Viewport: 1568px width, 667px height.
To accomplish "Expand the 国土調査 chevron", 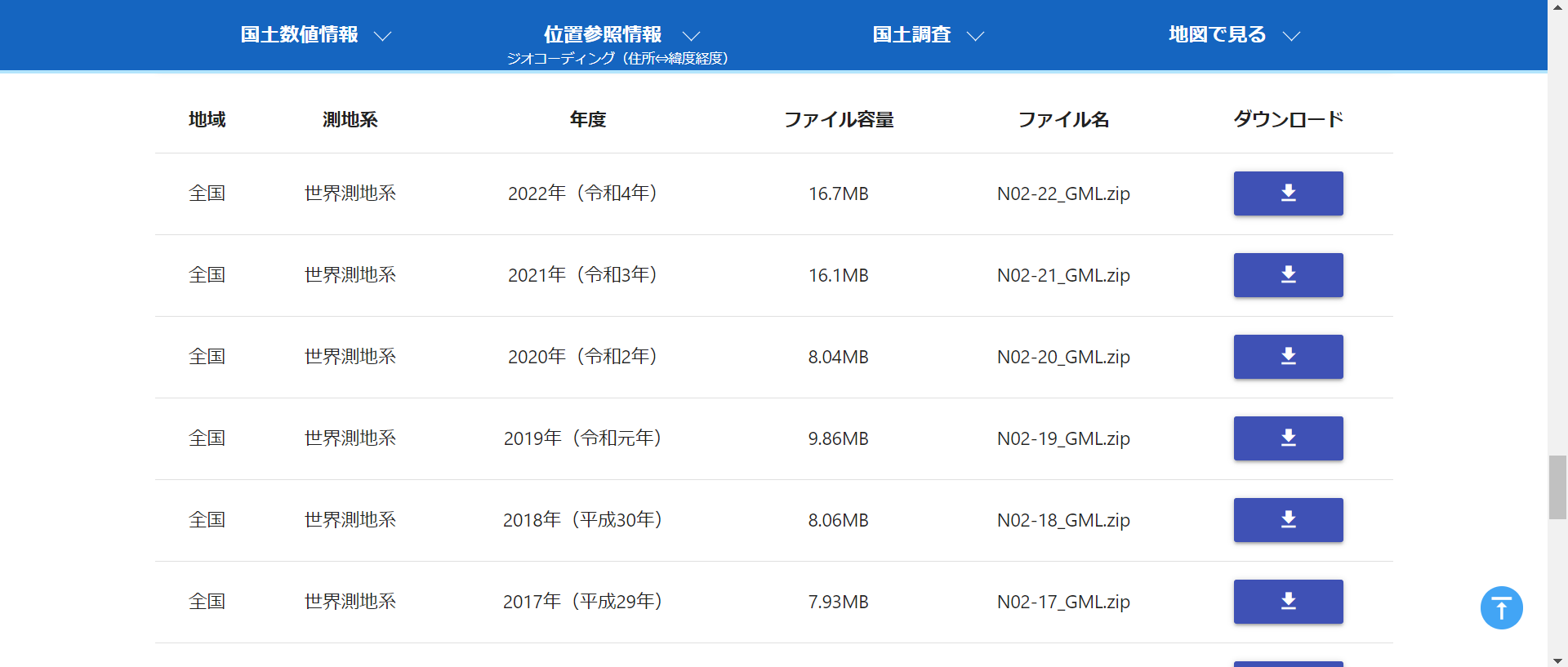I will point(975,36).
